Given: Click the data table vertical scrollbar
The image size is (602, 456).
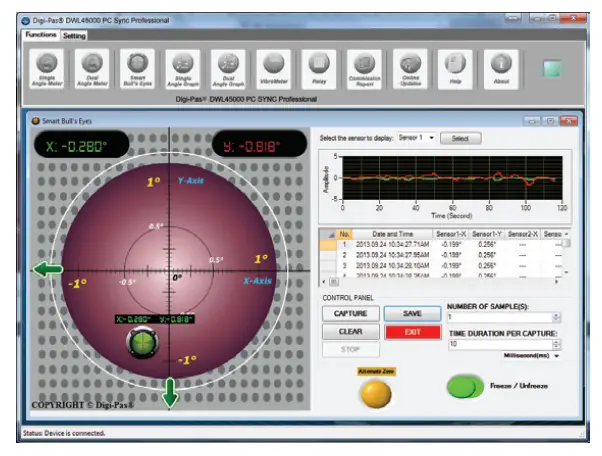Looking at the screenshot, I should tap(566, 253).
